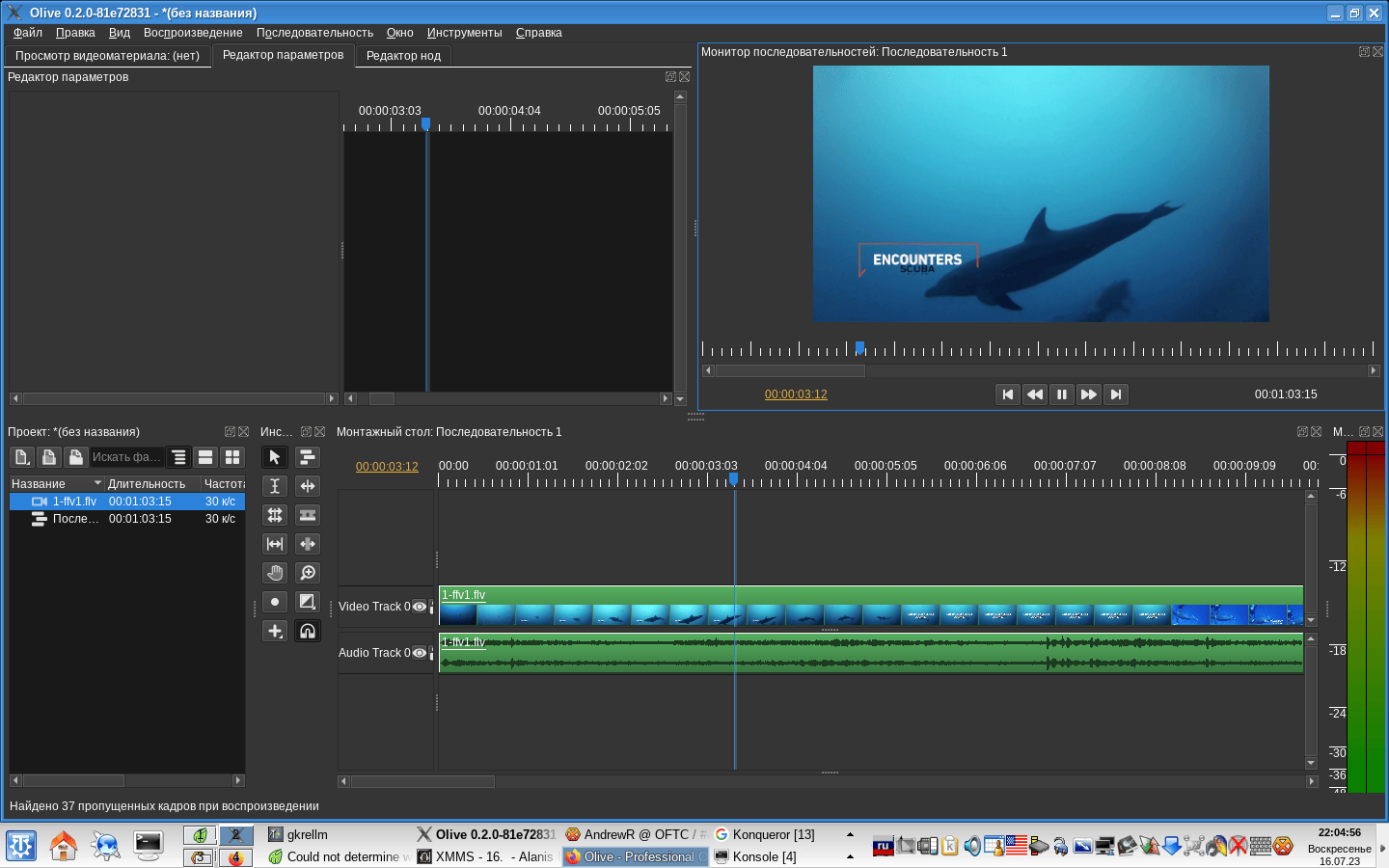
Task: Mute Audio Track 0 with eye icon
Action: click(420, 653)
